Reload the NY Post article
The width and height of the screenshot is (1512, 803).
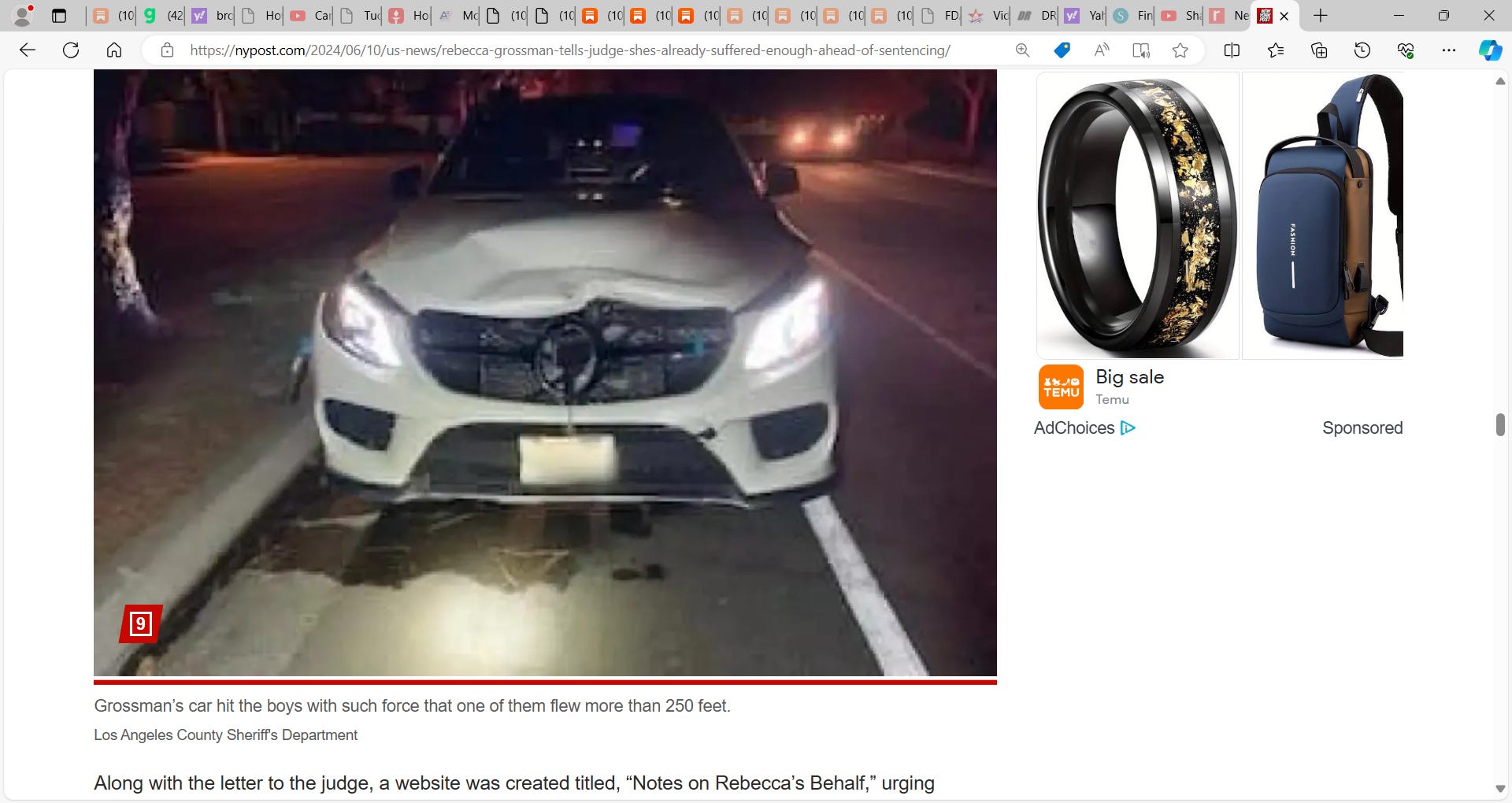coord(71,50)
